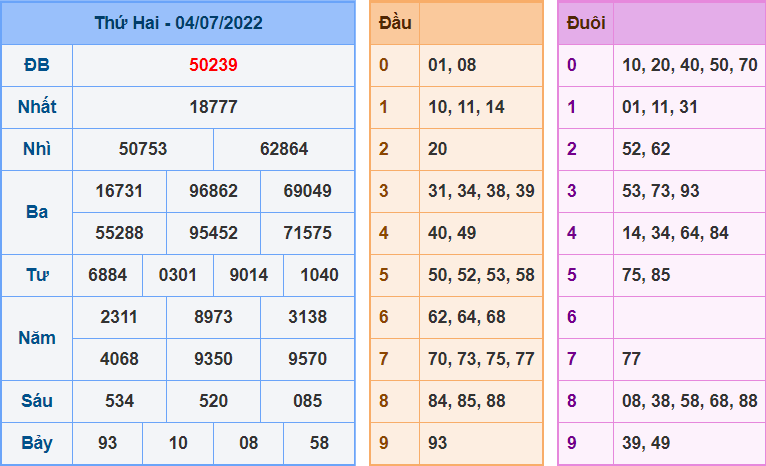
Task: Click the Nhì row label
Action: 37,149
